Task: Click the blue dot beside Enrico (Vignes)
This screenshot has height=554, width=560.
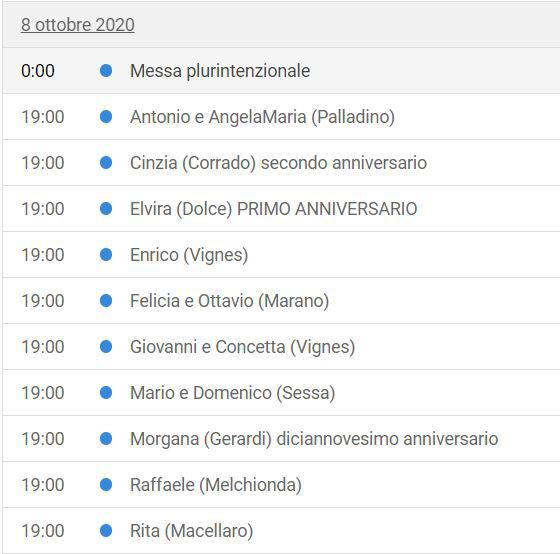Action: pos(106,255)
